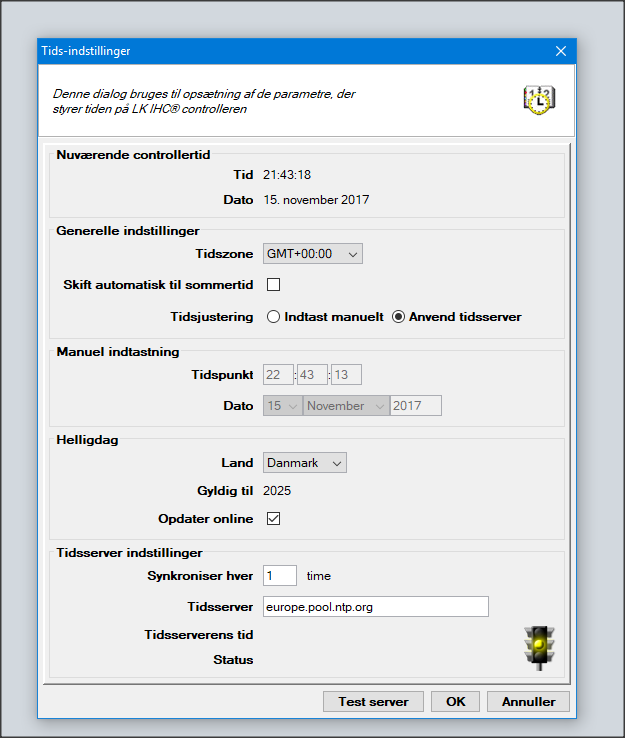Confirm settings with the OK button

[455, 701]
